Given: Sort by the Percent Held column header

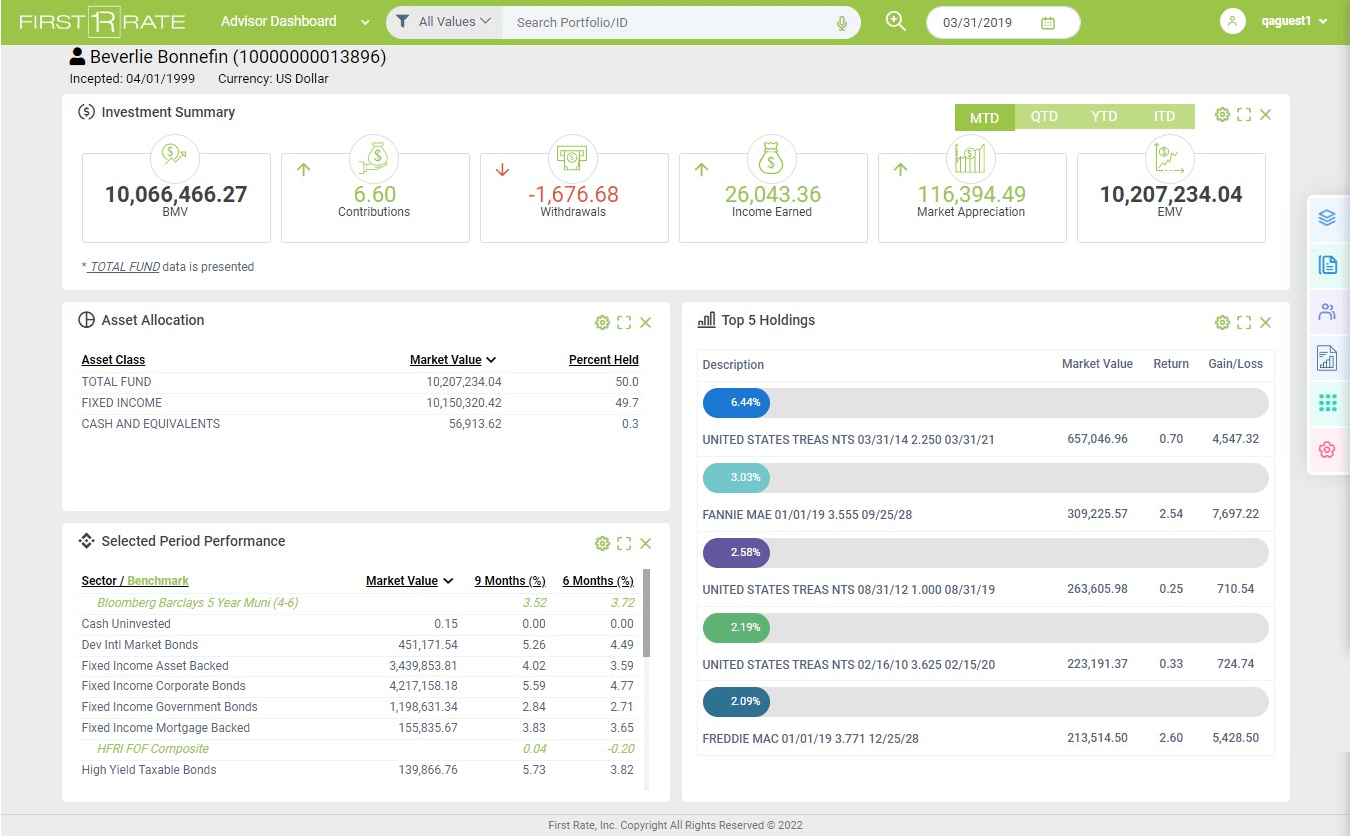Looking at the screenshot, I should click(604, 360).
